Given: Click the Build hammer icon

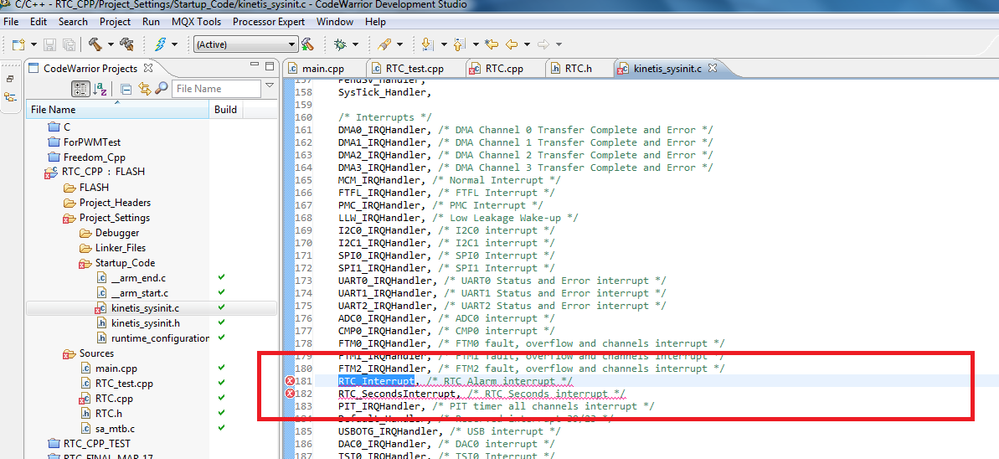Looking at the screenshot, I should tap(96, 44).
